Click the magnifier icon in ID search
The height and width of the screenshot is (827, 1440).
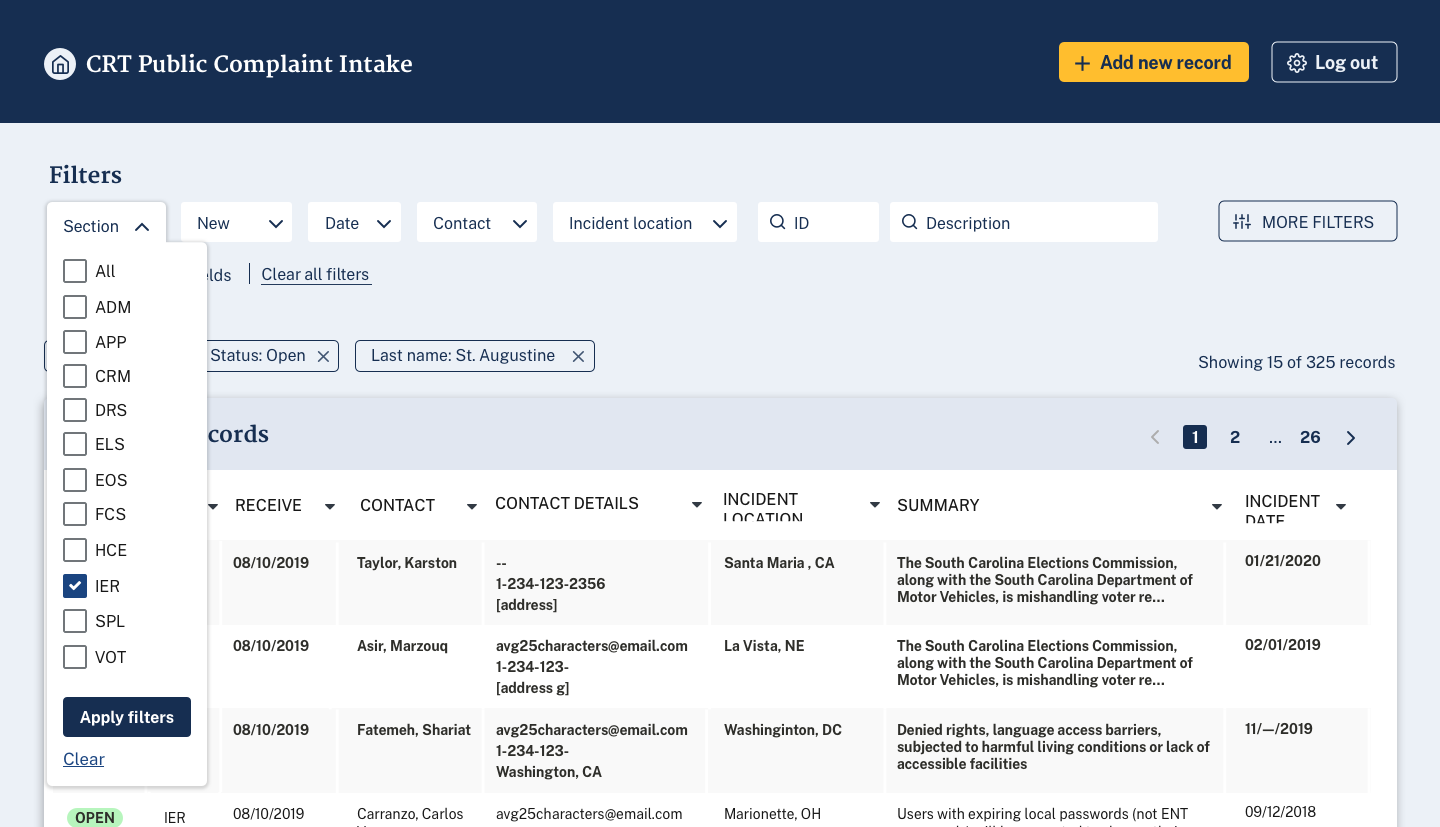pyautogui.click(x=777, y=222)
